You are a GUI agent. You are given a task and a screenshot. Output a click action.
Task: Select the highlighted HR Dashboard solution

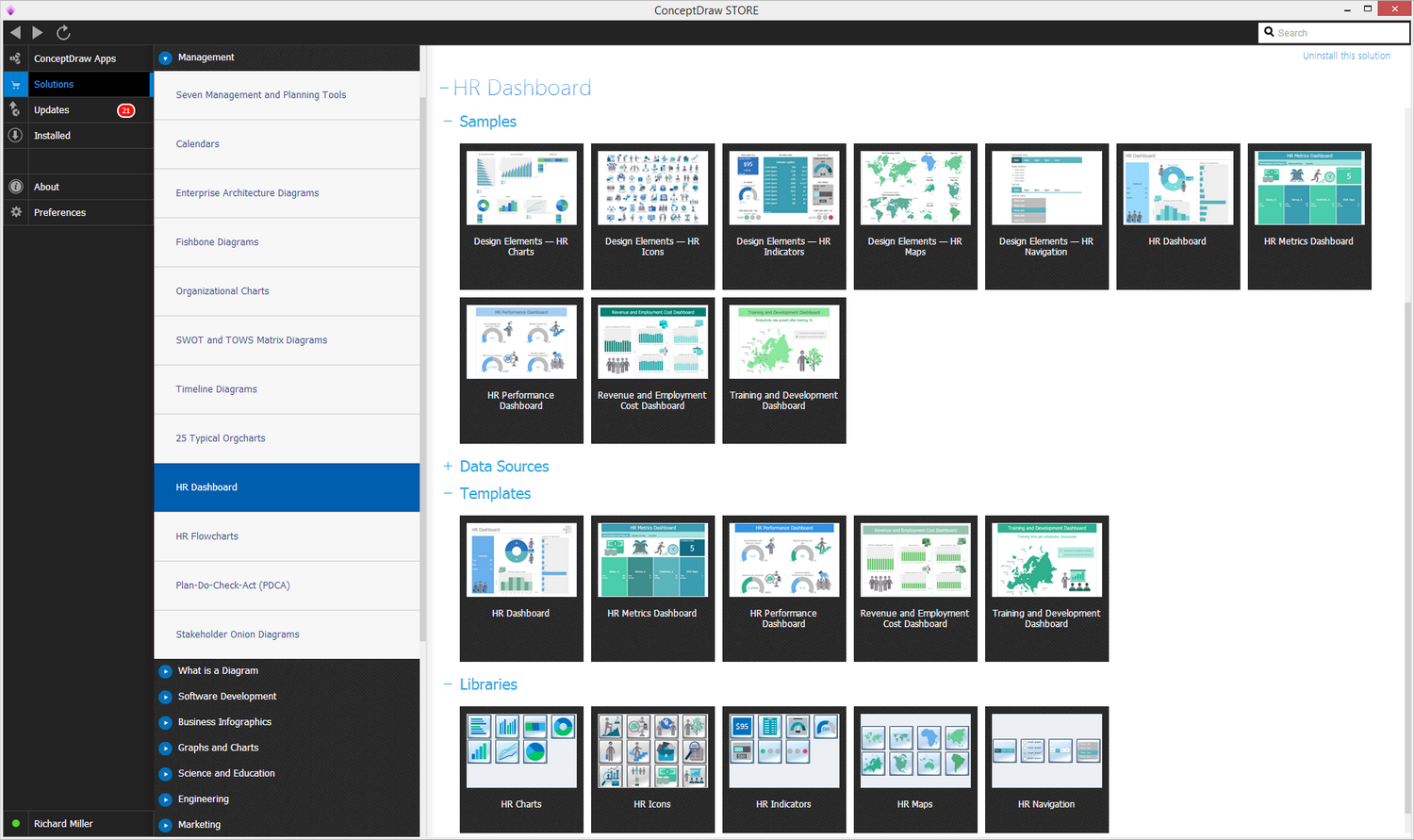(287, 487)
